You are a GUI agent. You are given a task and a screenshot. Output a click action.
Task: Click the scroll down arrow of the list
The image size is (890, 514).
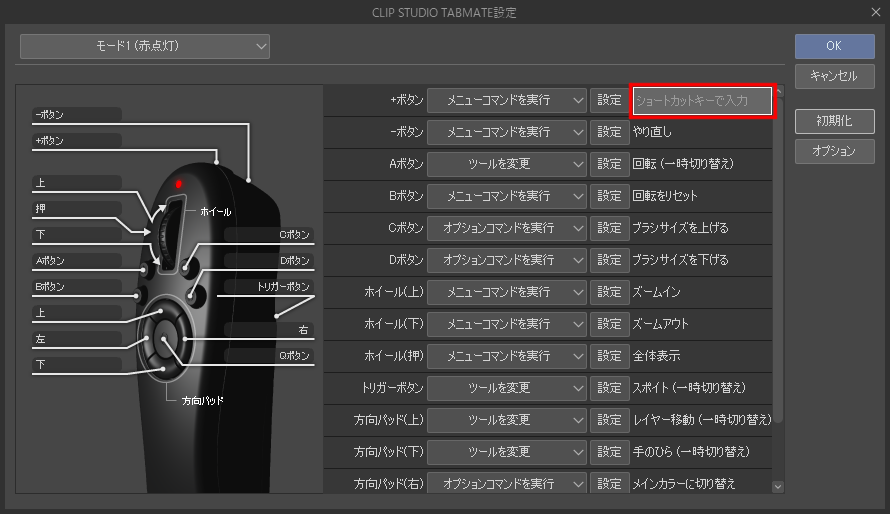point(778,487)
